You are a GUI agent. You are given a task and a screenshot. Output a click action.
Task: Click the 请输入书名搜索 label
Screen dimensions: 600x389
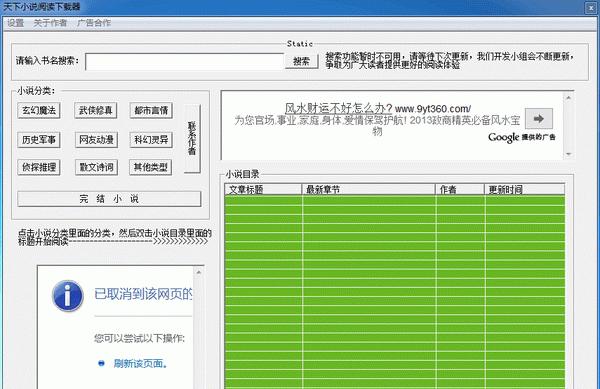point(47,61)
